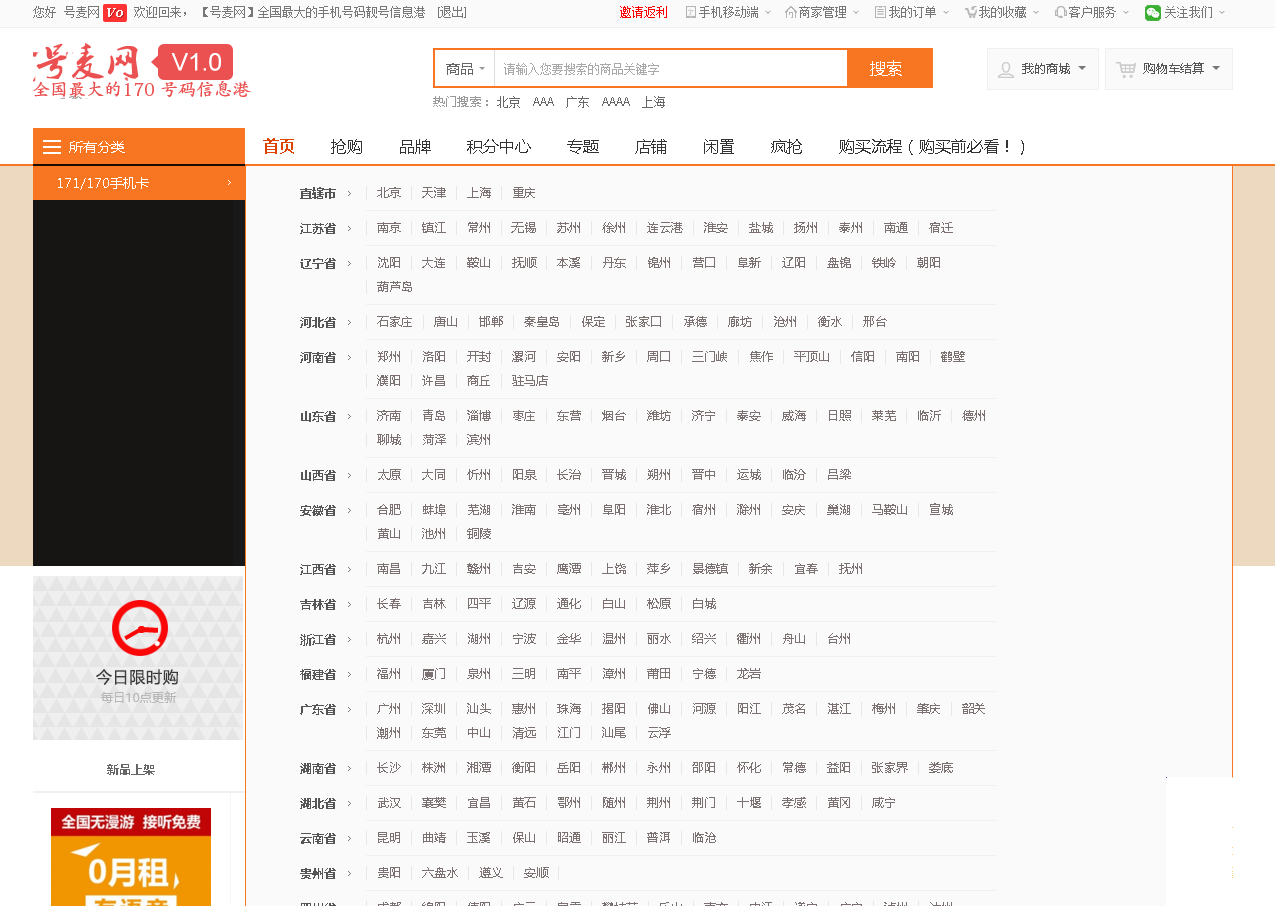
Task: Click hot search term 广东
Action: click(577, 102)
